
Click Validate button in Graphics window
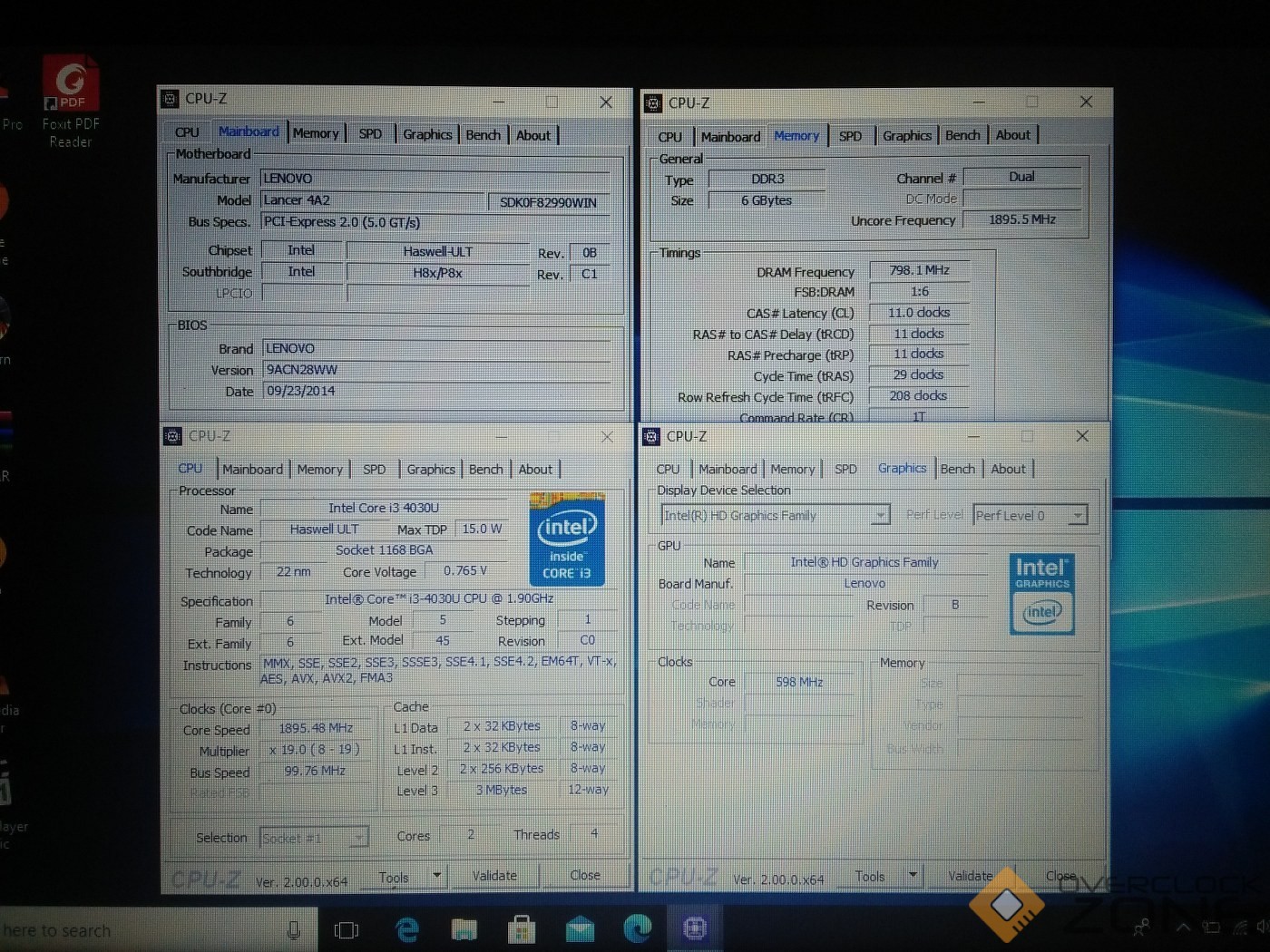[x=970, y=876]
